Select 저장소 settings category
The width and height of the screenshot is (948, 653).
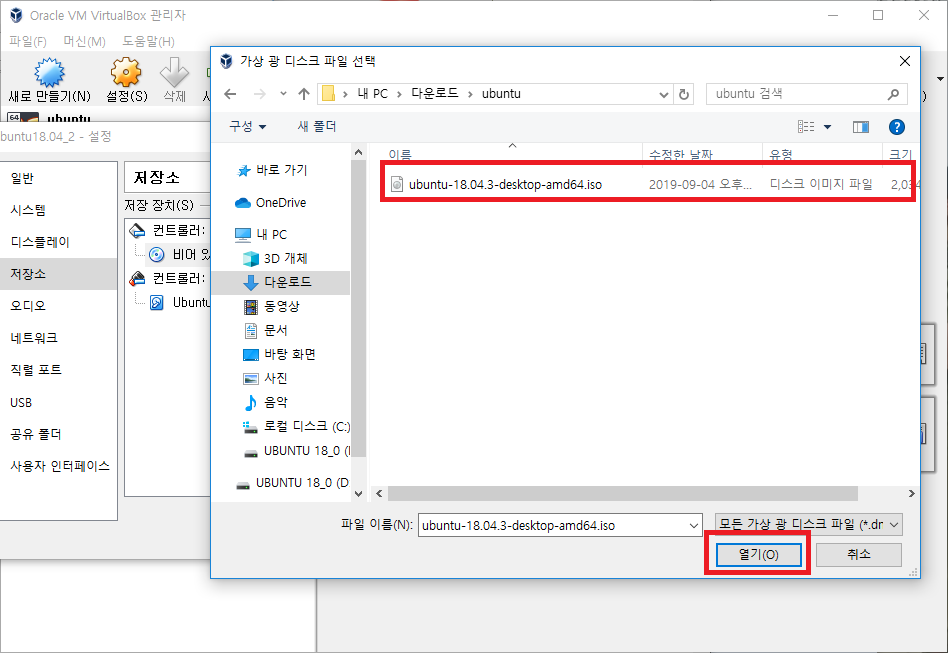tap(59, 274)
